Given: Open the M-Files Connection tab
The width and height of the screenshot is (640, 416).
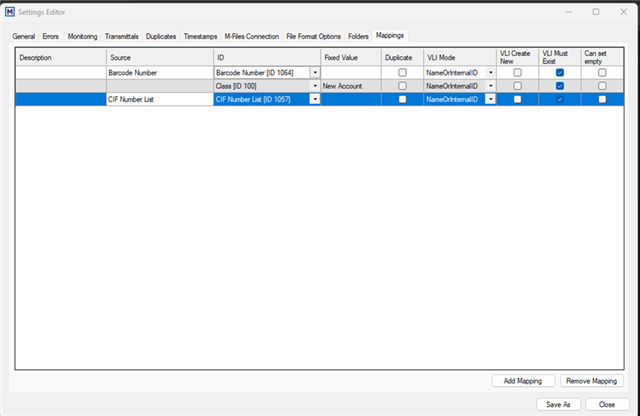Looking at the screenshot, I should point(252,36).
